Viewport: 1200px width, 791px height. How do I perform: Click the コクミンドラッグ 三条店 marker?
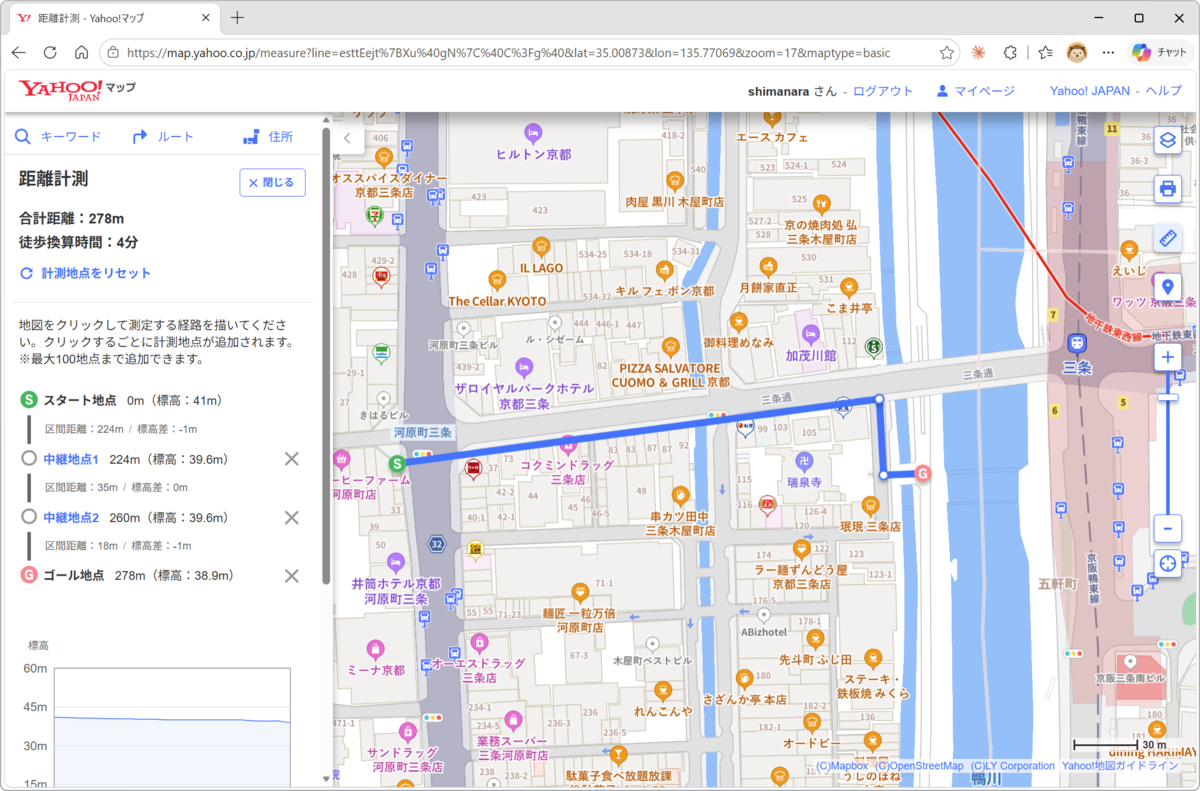coord(568,445)
